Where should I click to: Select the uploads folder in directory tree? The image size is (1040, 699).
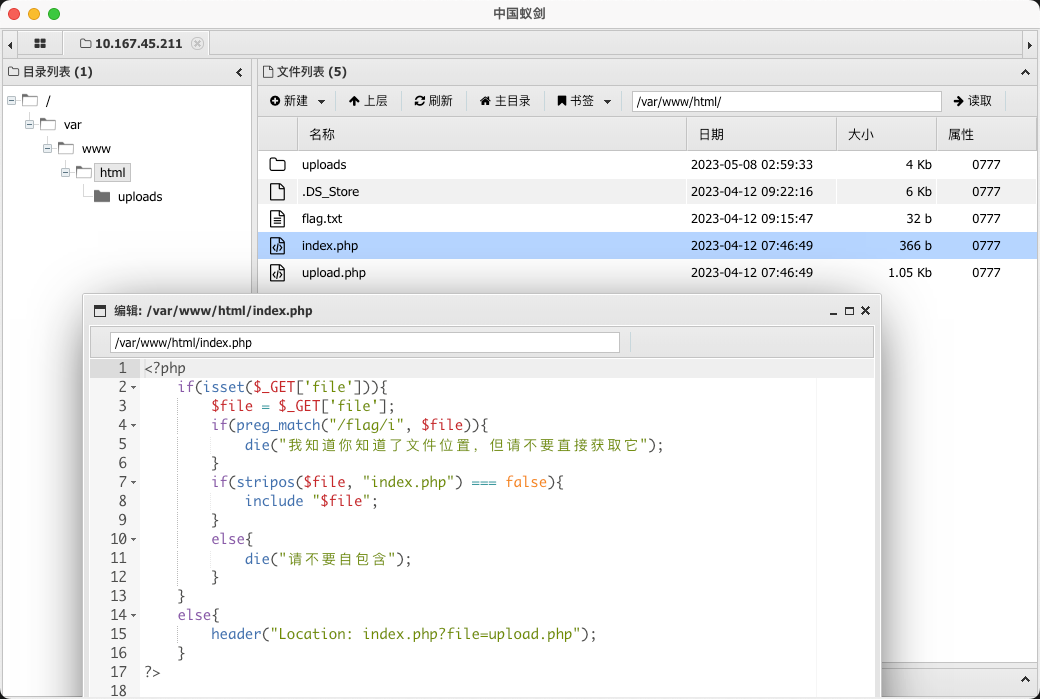click(x=139, y=197)
